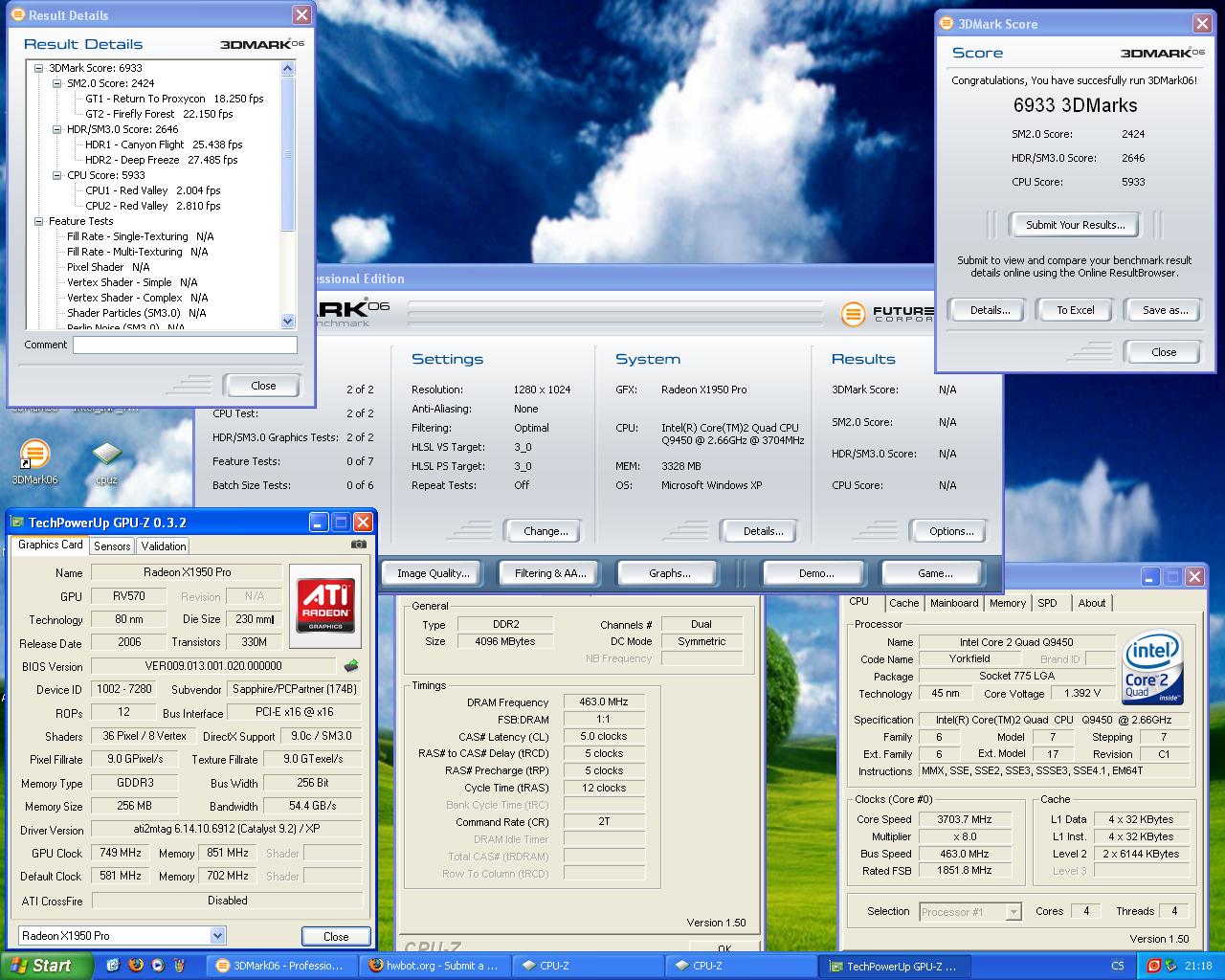Screen dimensions: 1225x980
Task: Click the Game... button
Action: [935, 573]
